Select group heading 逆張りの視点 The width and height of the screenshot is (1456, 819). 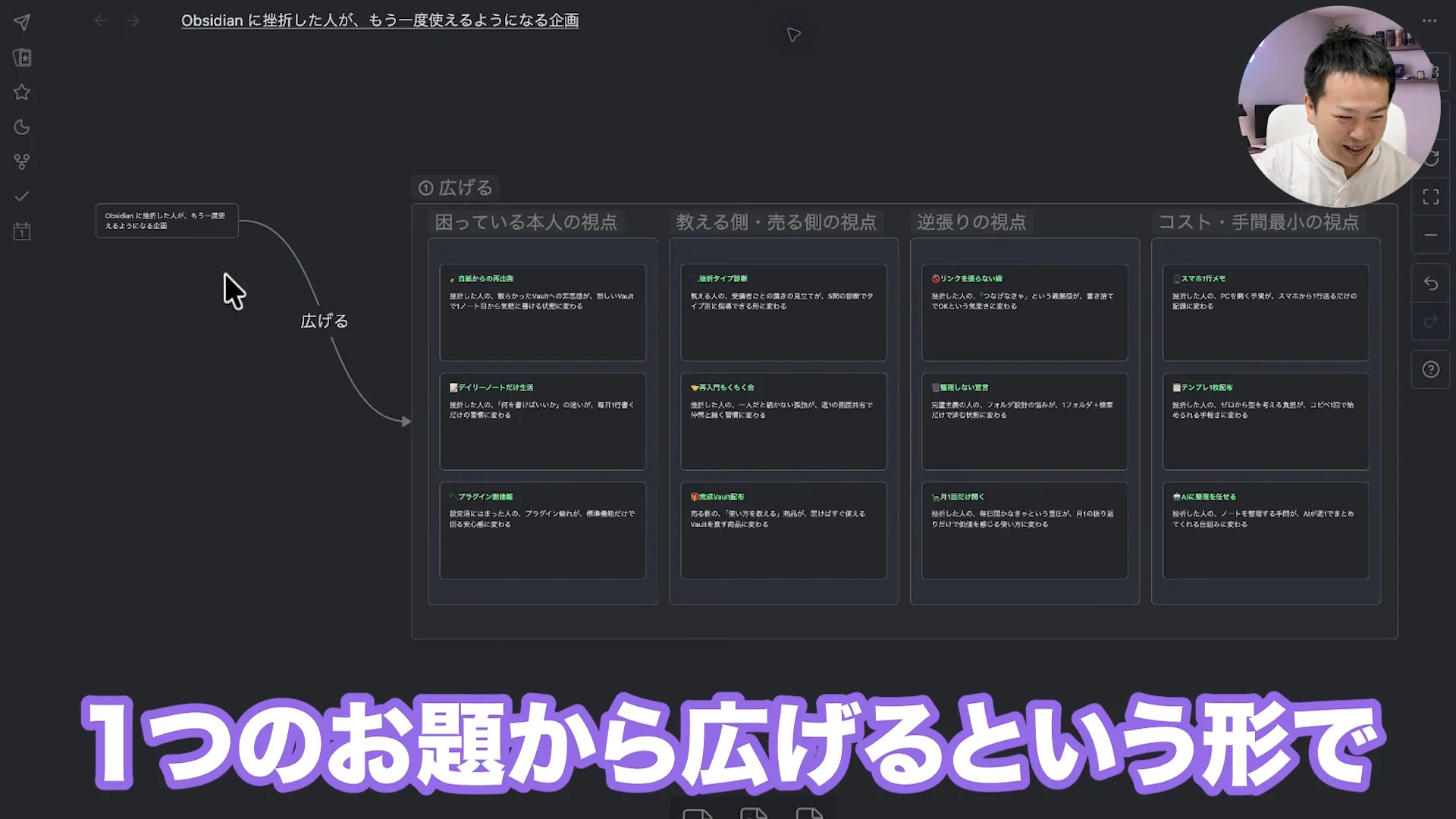971,222
